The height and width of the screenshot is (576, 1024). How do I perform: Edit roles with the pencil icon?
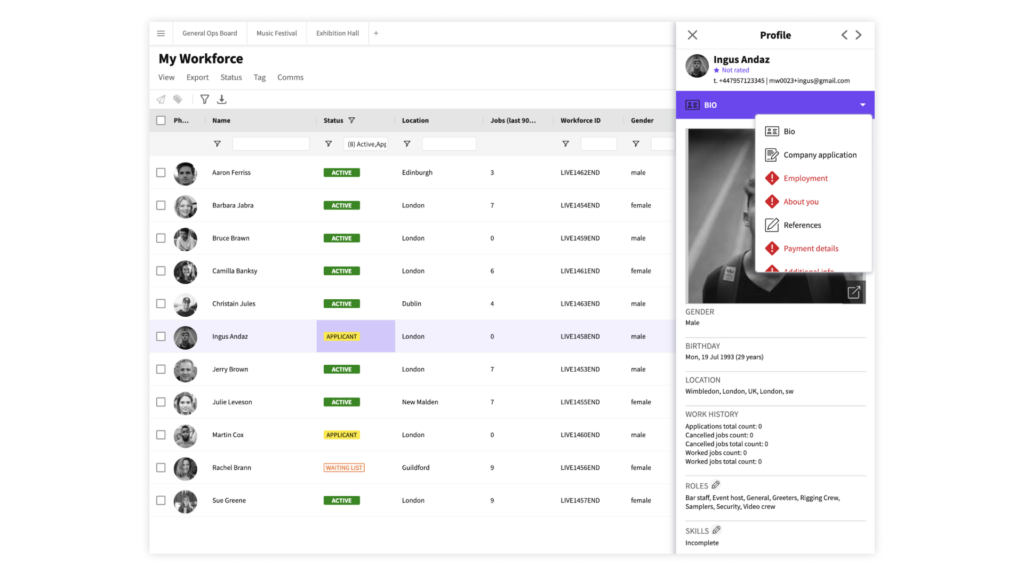[716, 485]
